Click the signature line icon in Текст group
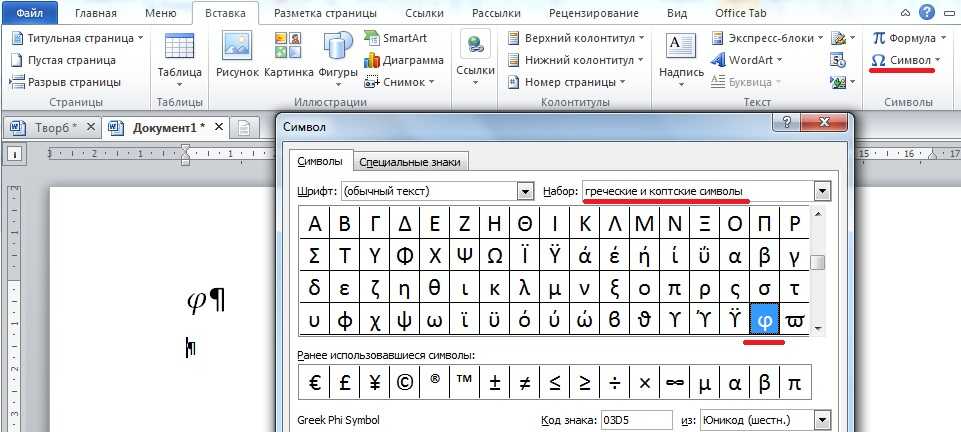The height and width of the screenshot is (432, 961). click(843, 38)
